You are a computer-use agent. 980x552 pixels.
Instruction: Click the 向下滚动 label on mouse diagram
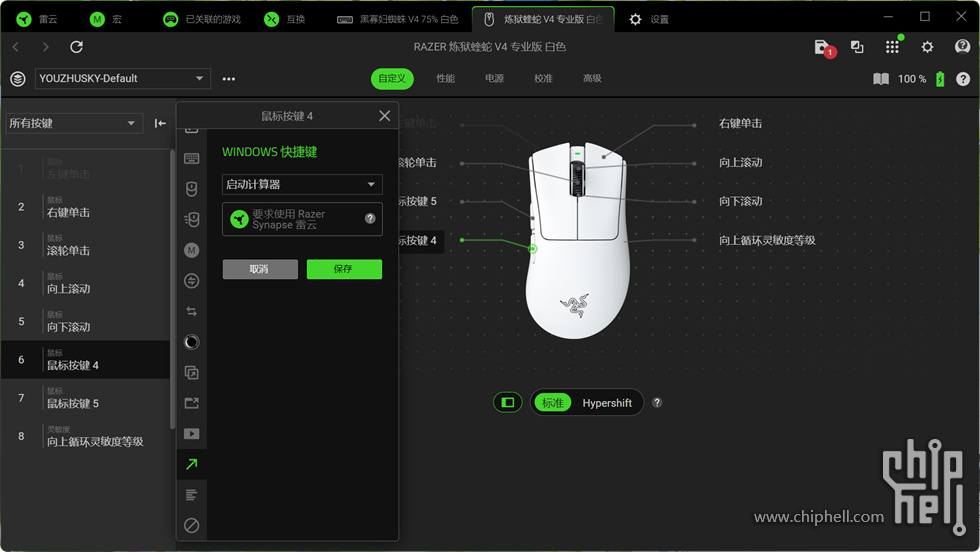point(740,201)
